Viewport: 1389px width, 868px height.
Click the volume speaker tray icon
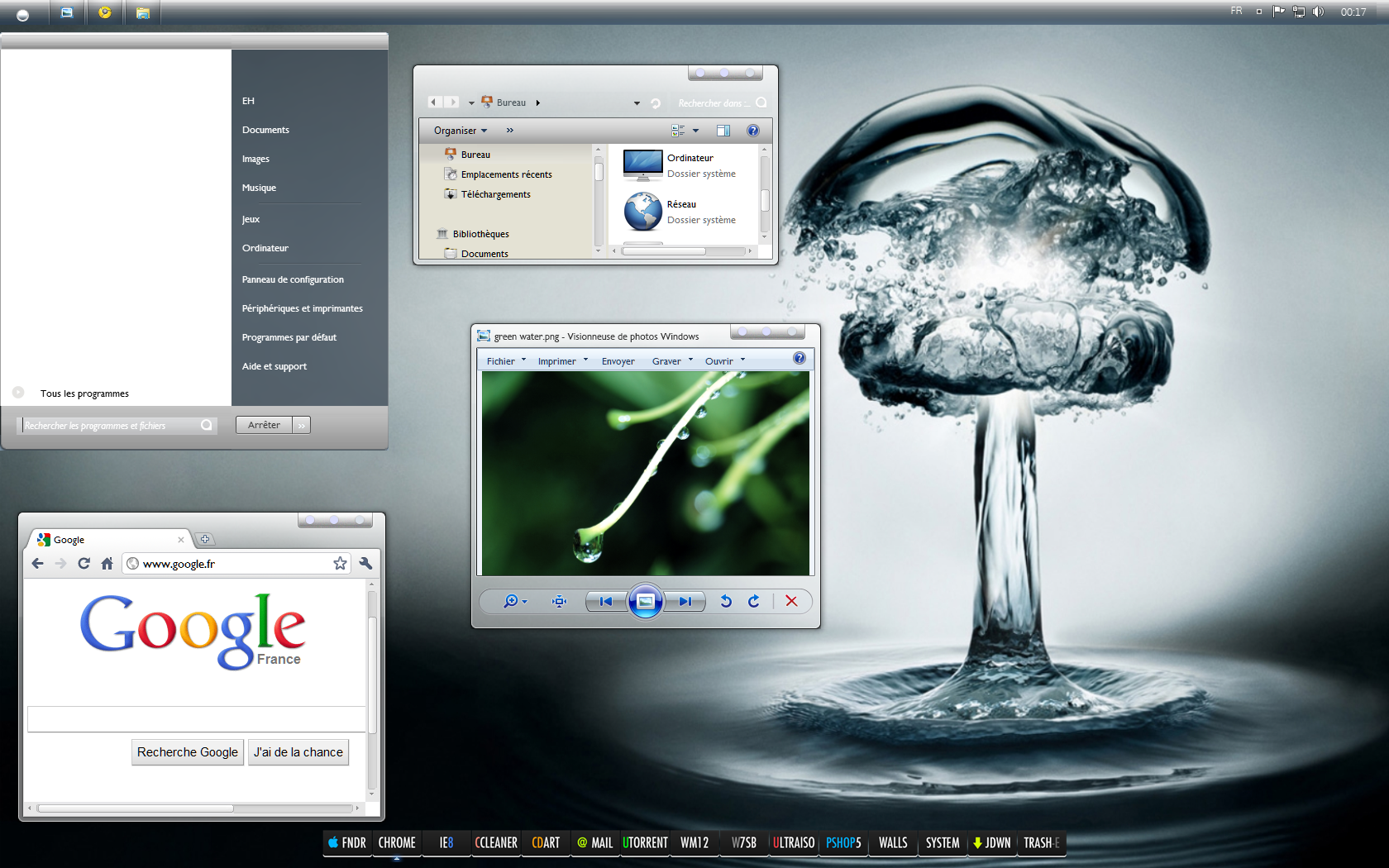(1318, 12)
